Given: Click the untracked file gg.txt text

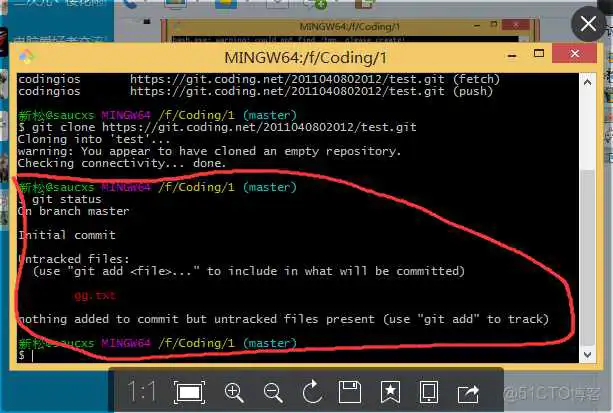Looking at the screenshot, I should click(x=94, y=295).
